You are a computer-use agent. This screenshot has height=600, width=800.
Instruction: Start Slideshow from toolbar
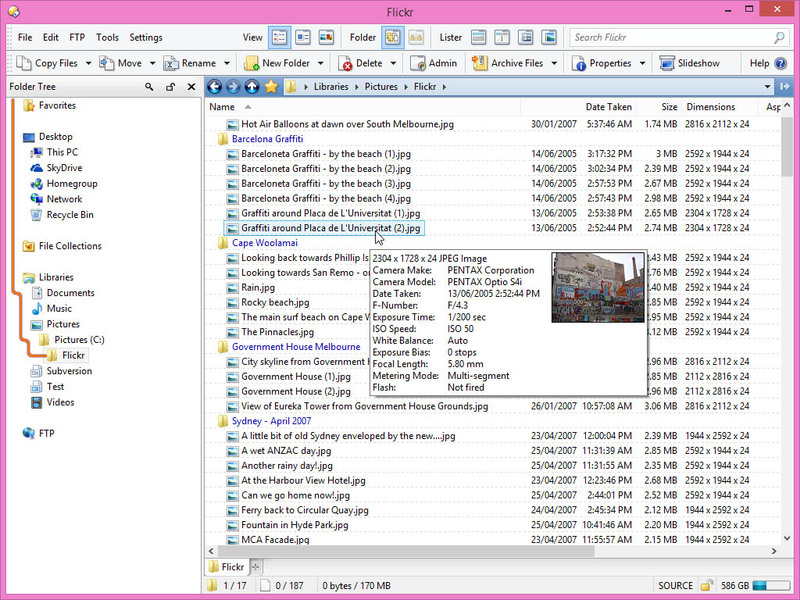[690, 63]
